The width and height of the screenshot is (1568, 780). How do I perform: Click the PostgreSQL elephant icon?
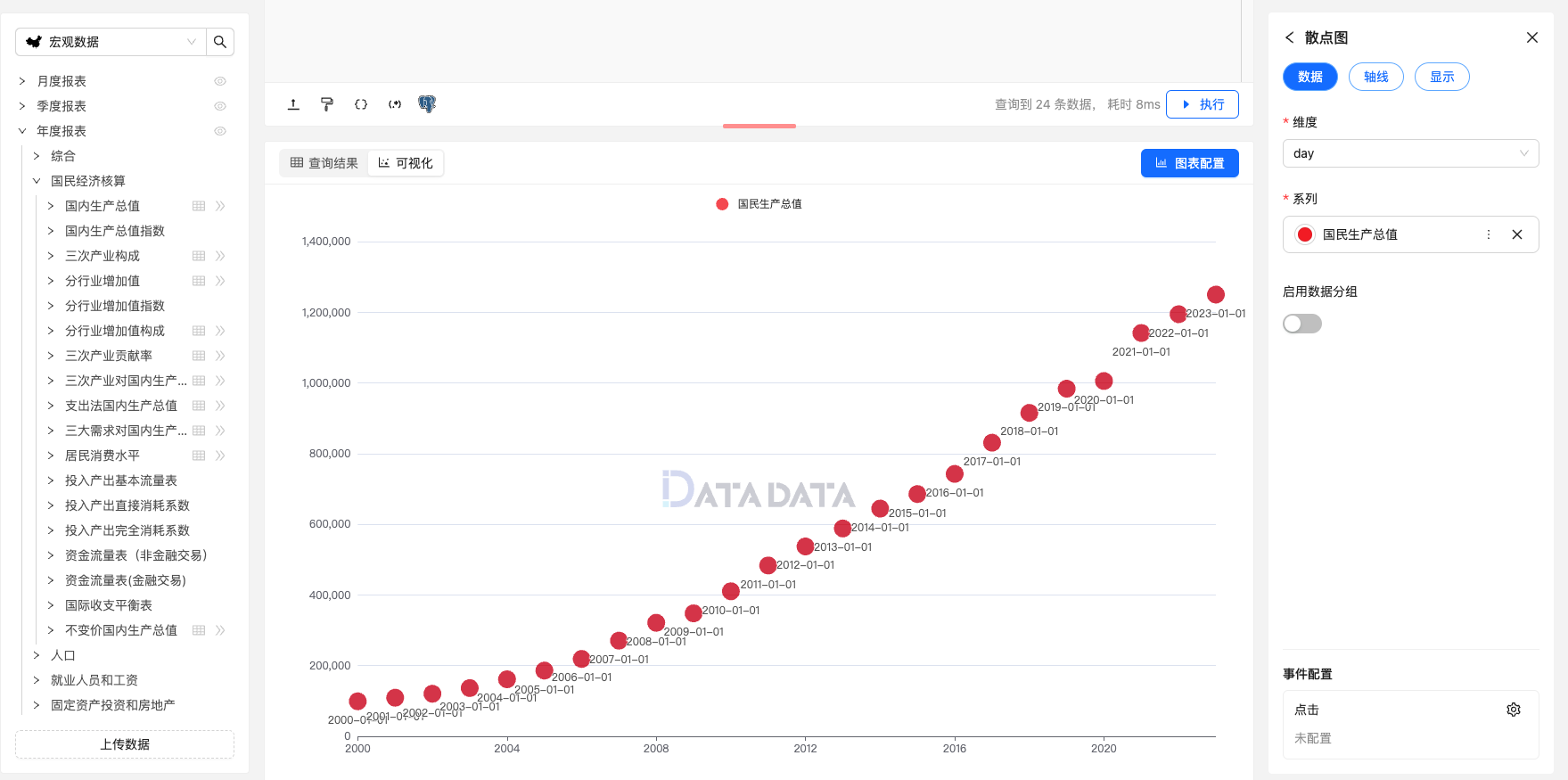click(427, 104)
